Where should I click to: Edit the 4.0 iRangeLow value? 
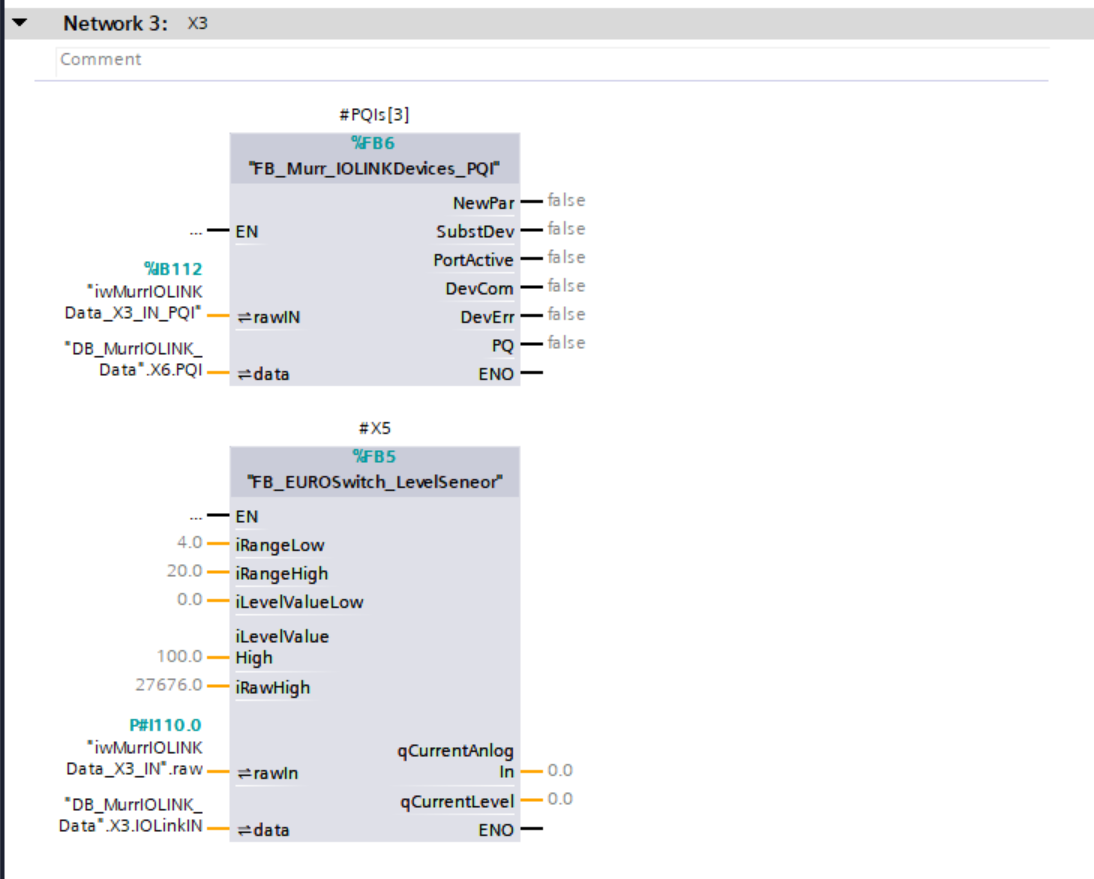(x=190, y=543)
